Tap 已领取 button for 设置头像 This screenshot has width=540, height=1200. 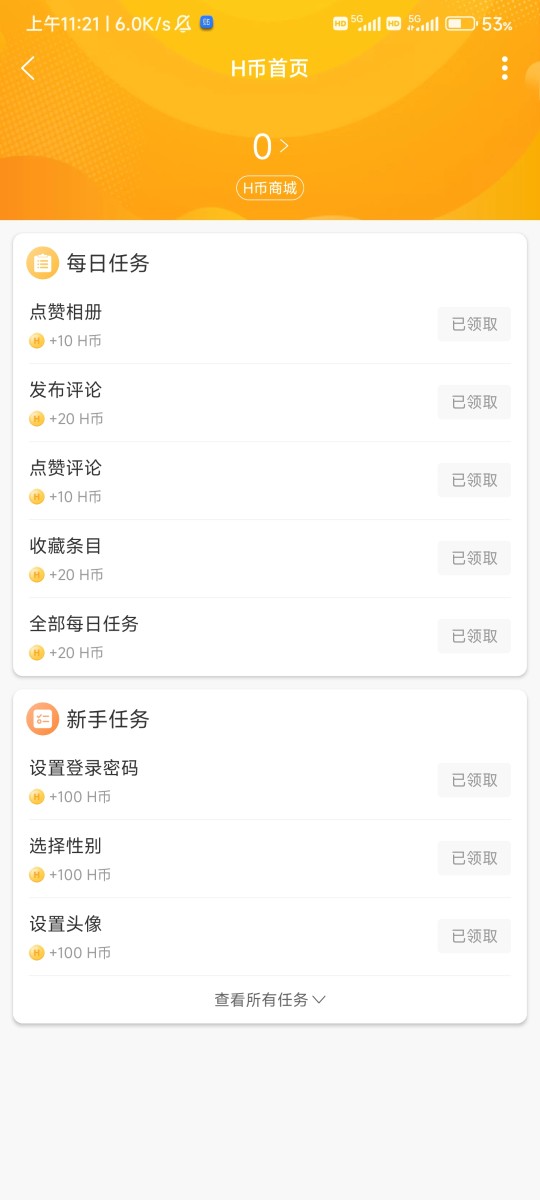click(x=474, y=936)
